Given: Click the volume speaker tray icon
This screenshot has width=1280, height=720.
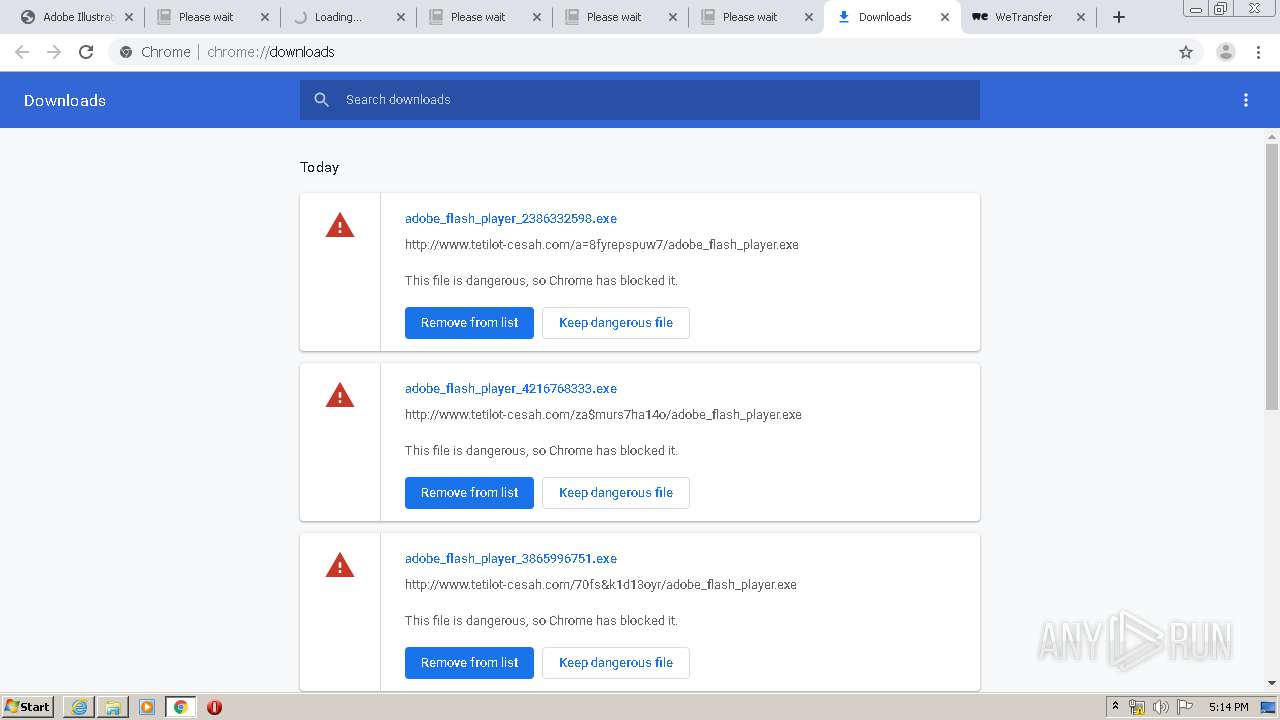Looking at the screenshot, I should (1160, 707).
